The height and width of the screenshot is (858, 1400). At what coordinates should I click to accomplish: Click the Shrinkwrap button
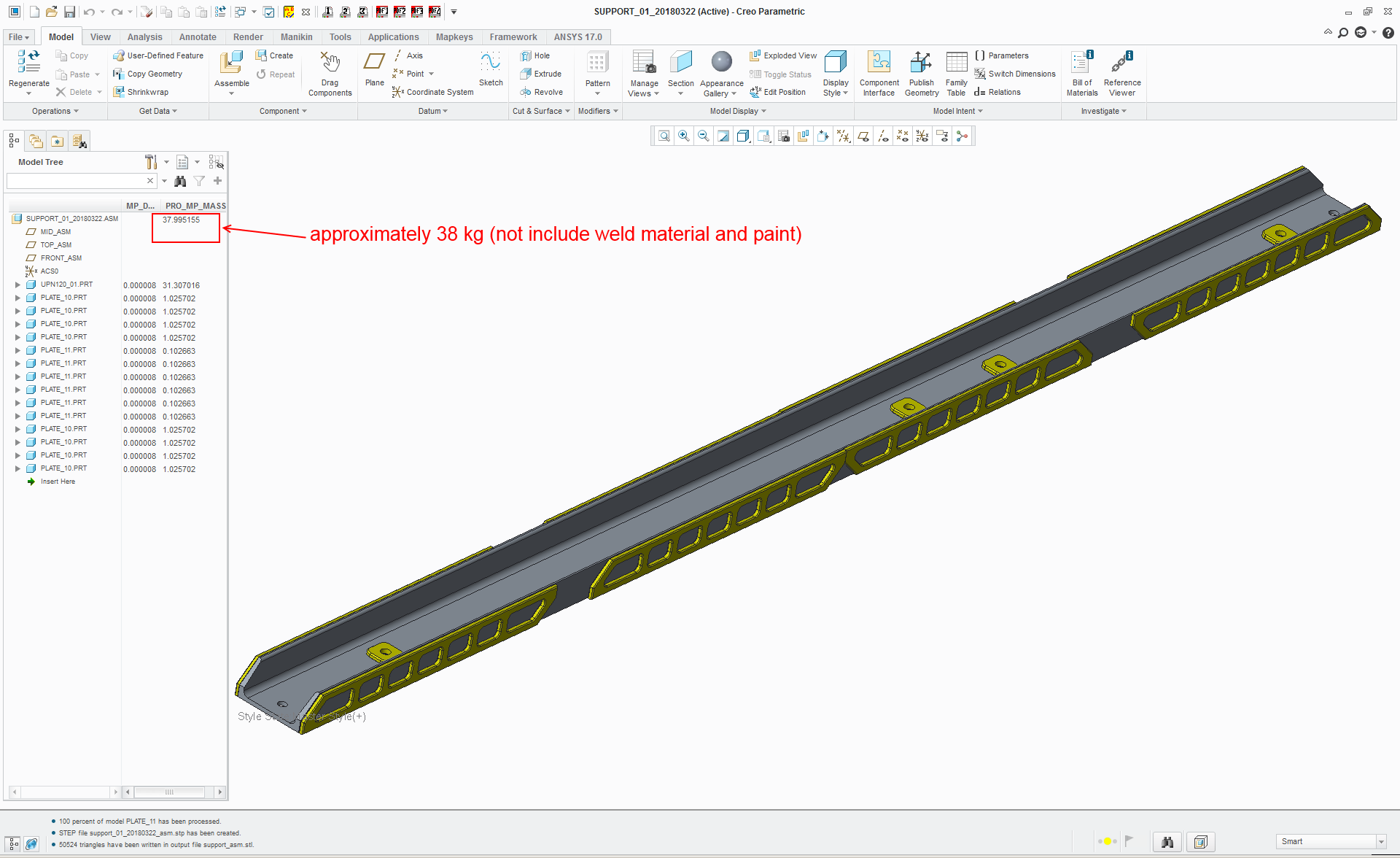click(141, 92)
